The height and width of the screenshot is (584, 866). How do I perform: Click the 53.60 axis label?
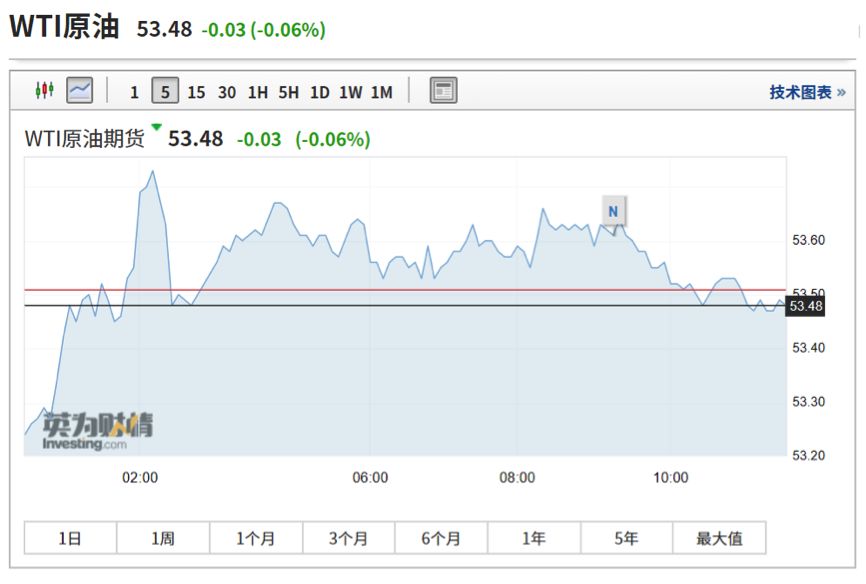coord(808,240)
